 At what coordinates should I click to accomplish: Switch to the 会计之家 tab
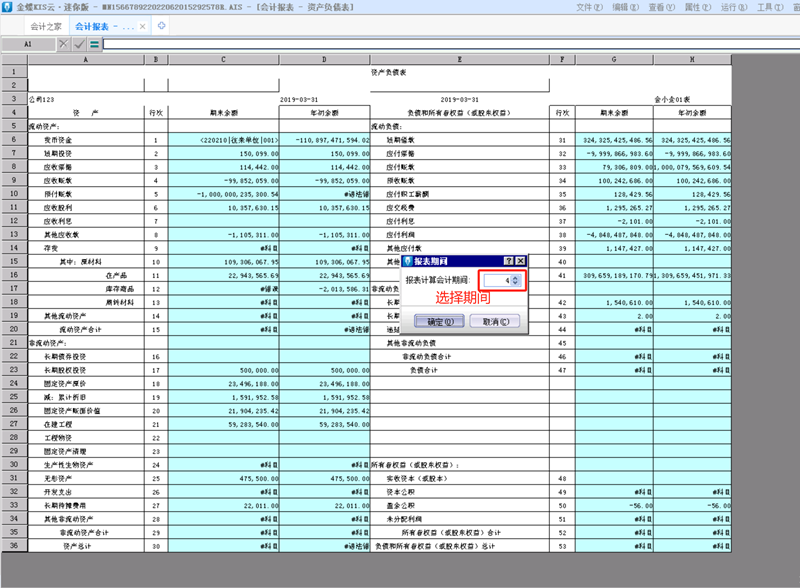45,25
